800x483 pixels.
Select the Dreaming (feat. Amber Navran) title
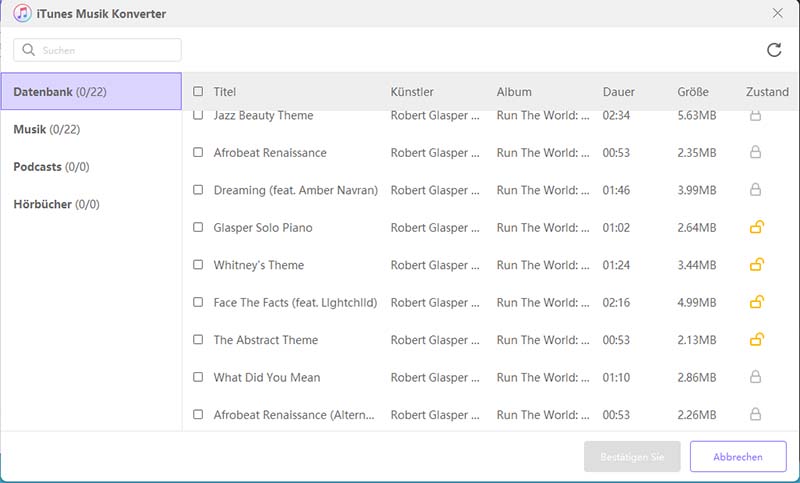296,190
